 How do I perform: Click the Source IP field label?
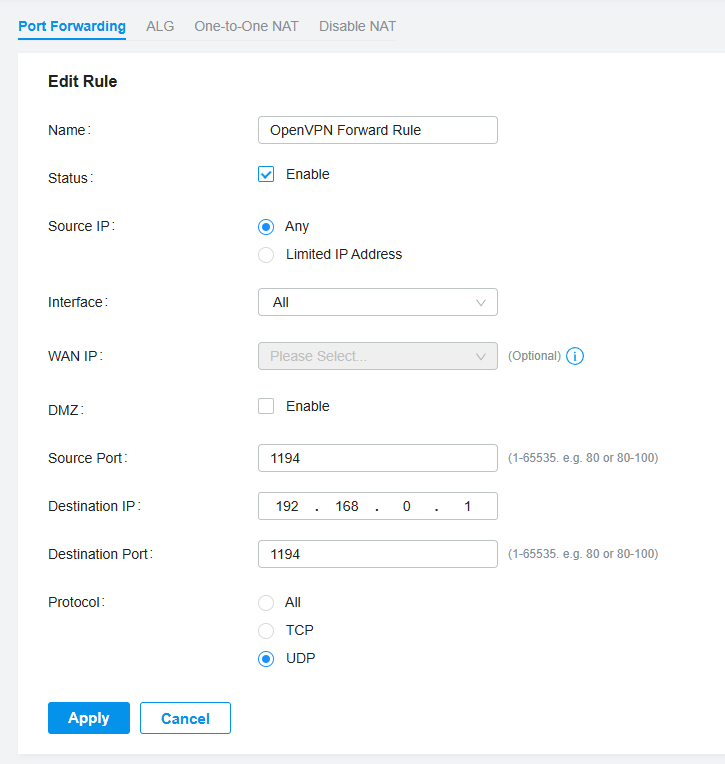81,226
